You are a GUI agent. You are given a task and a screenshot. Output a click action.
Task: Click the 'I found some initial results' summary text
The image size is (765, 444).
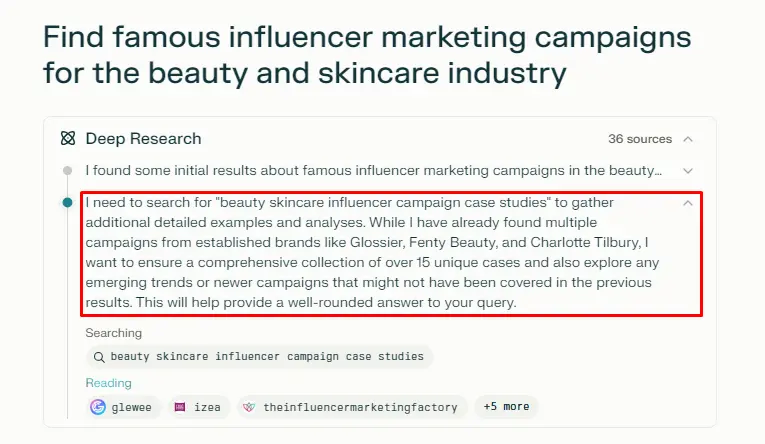point(373,171)
